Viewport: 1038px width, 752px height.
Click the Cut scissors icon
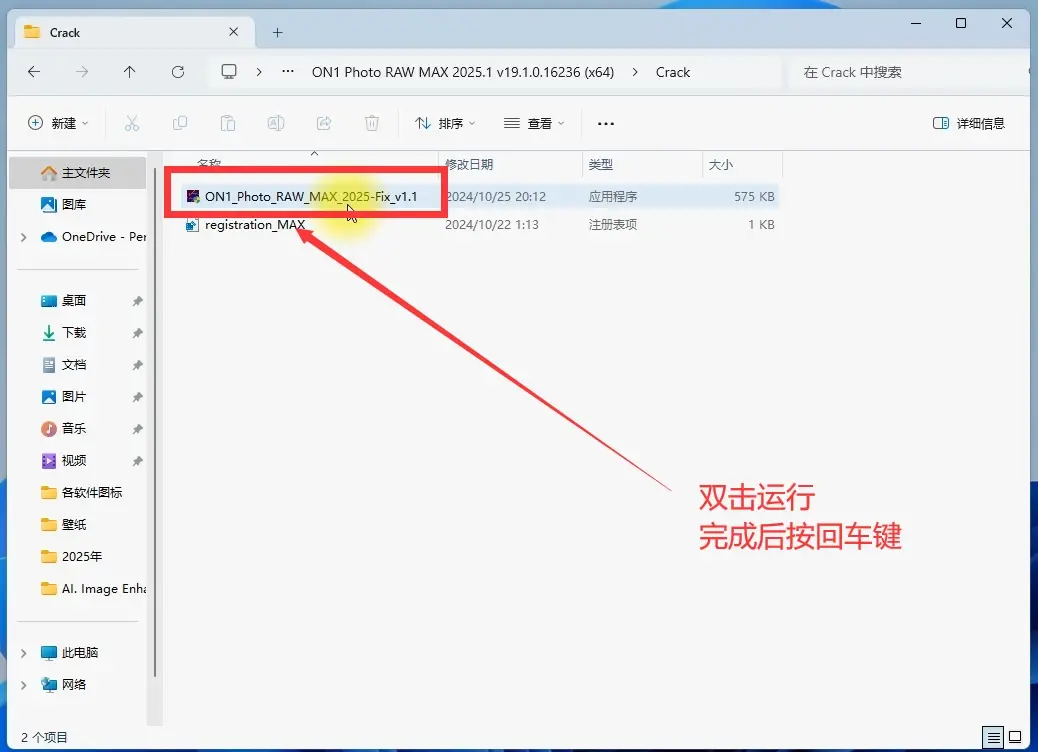coord(132,123)
